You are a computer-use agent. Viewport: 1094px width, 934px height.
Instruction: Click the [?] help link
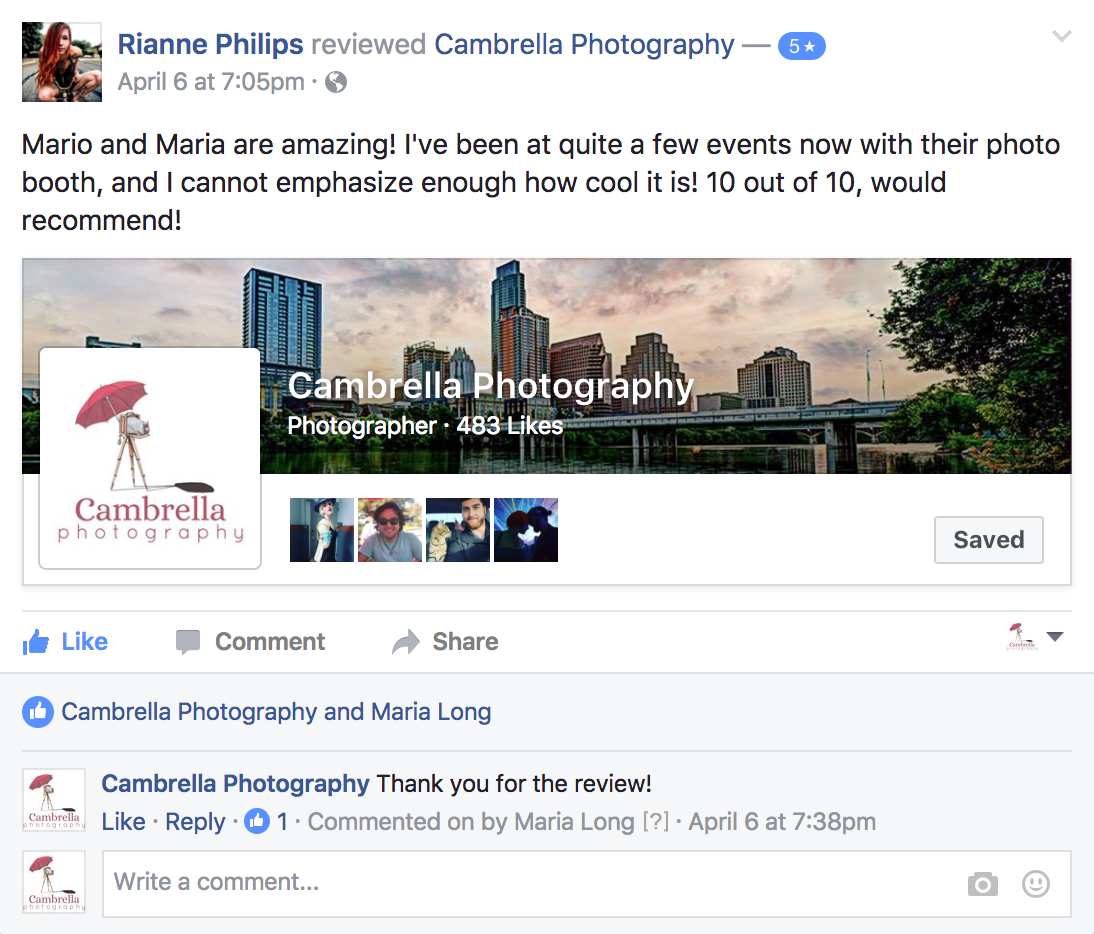coord(656,822)
